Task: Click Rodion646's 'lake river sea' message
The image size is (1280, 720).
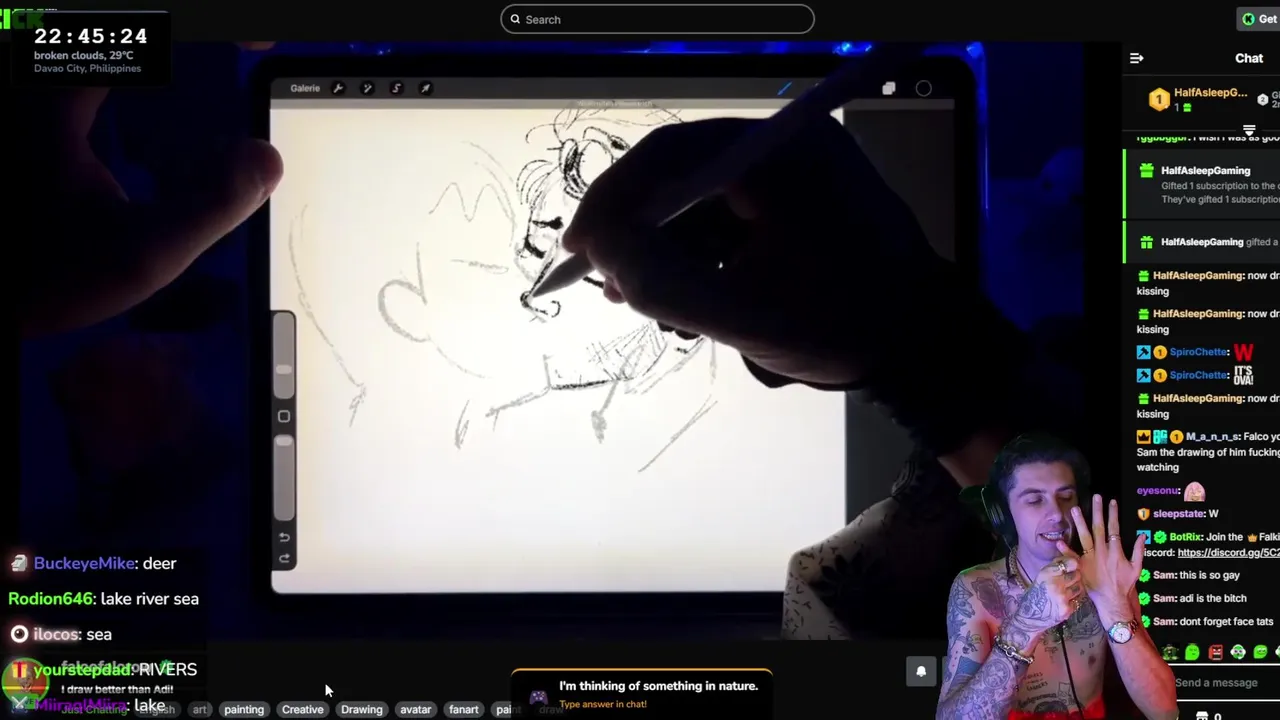Action: click(x=103, y=599)
